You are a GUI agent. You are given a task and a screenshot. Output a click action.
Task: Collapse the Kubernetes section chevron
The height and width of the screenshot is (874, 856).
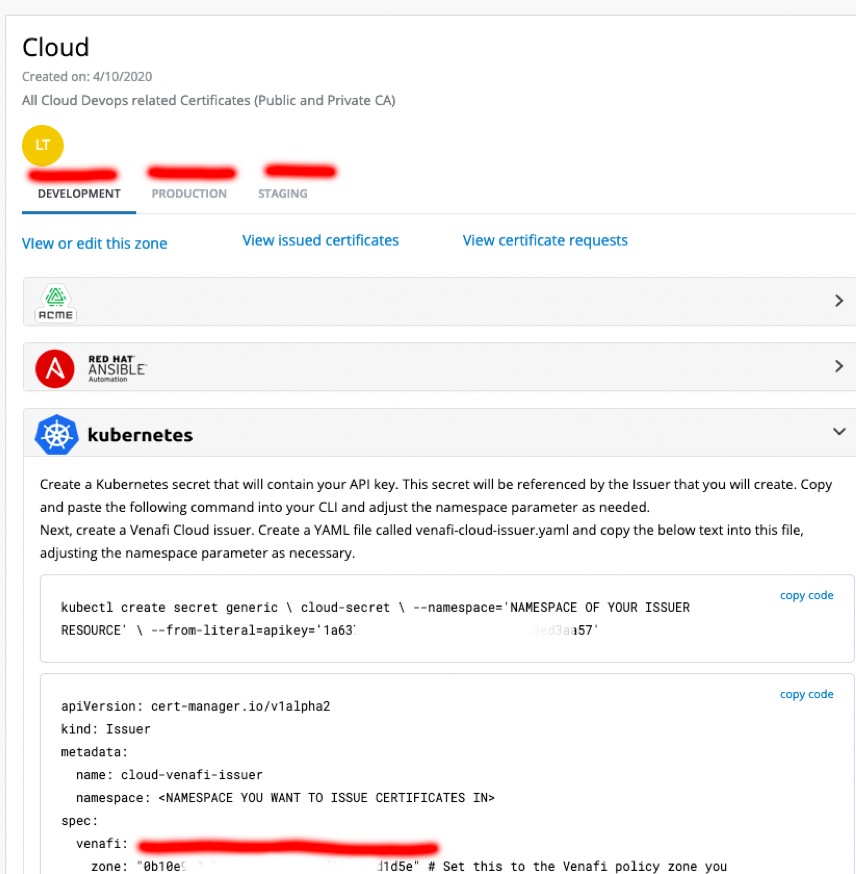tap(838, 432)
